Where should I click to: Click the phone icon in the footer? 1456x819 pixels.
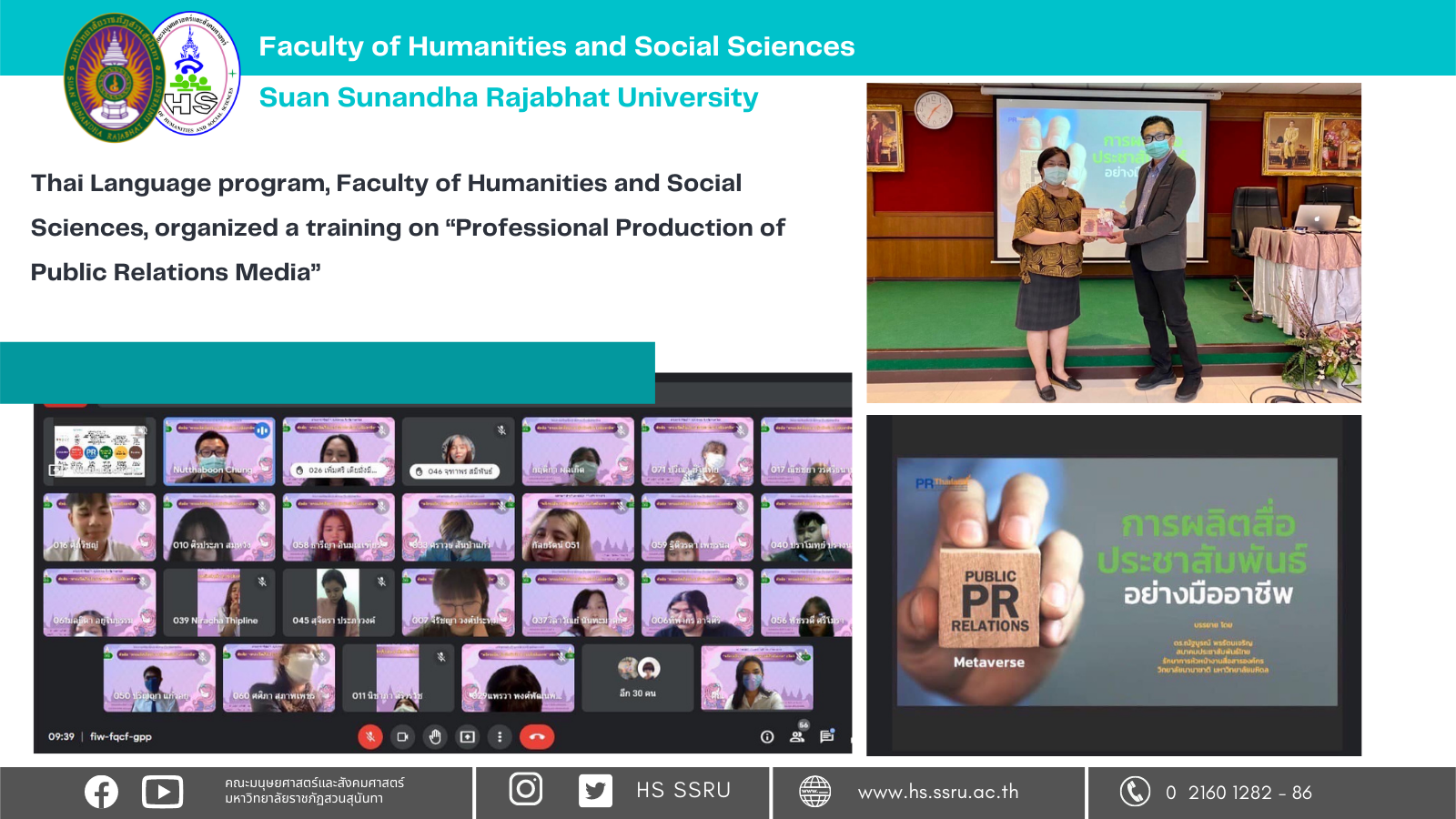pos(1135,792)
